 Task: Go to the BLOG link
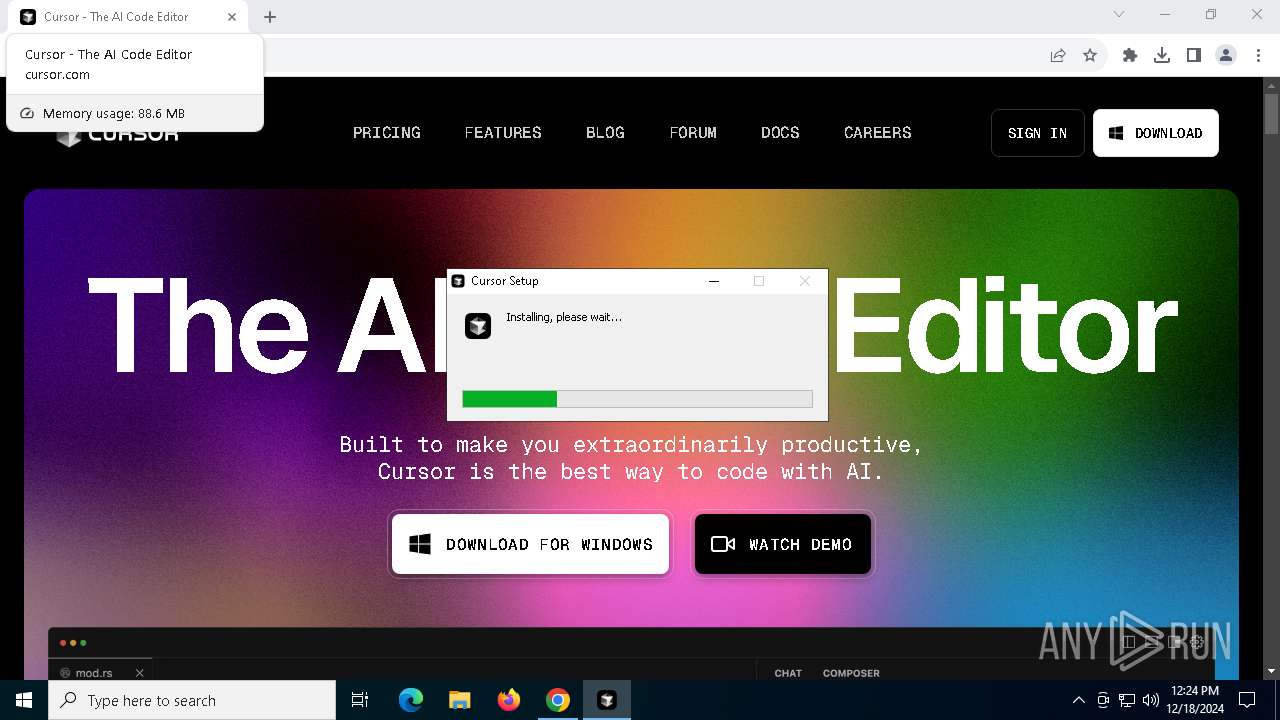[605, 132]
